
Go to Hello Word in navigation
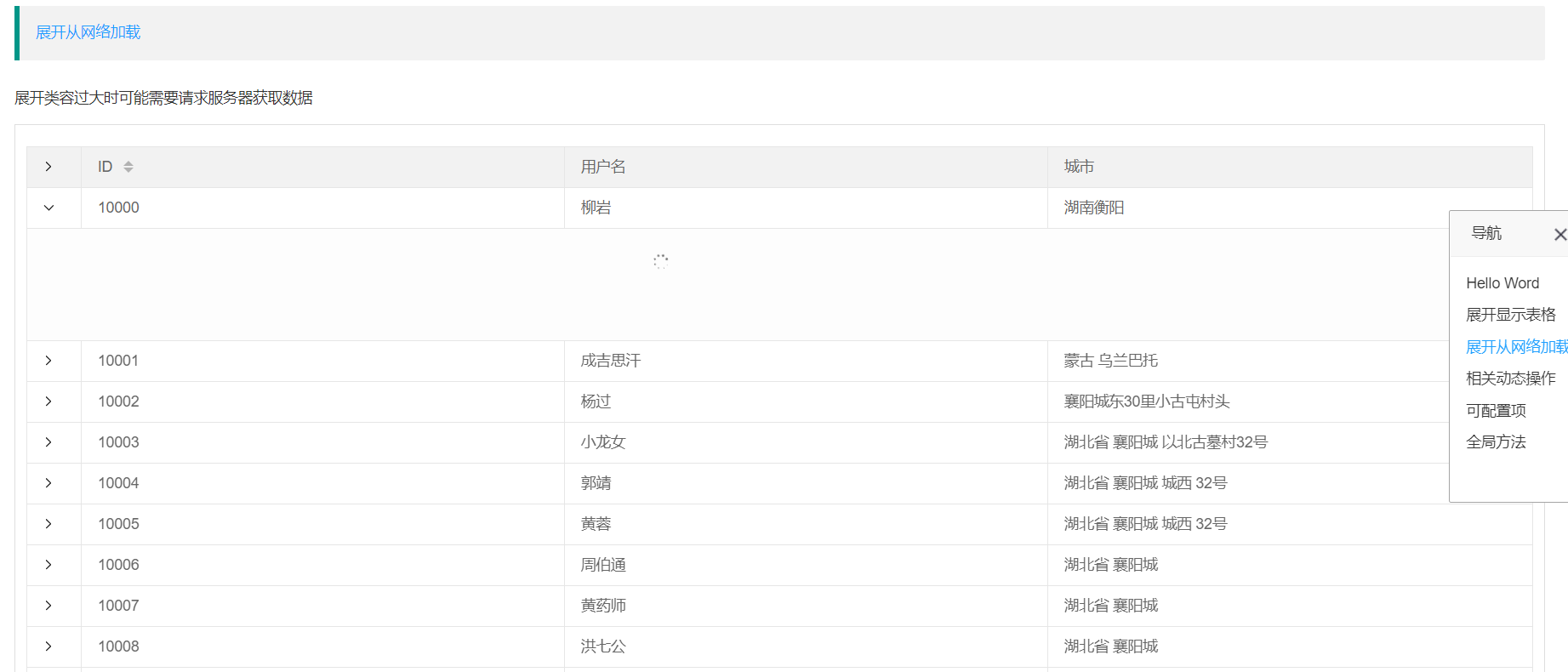pyautogui.click(x=1502, y=283)
